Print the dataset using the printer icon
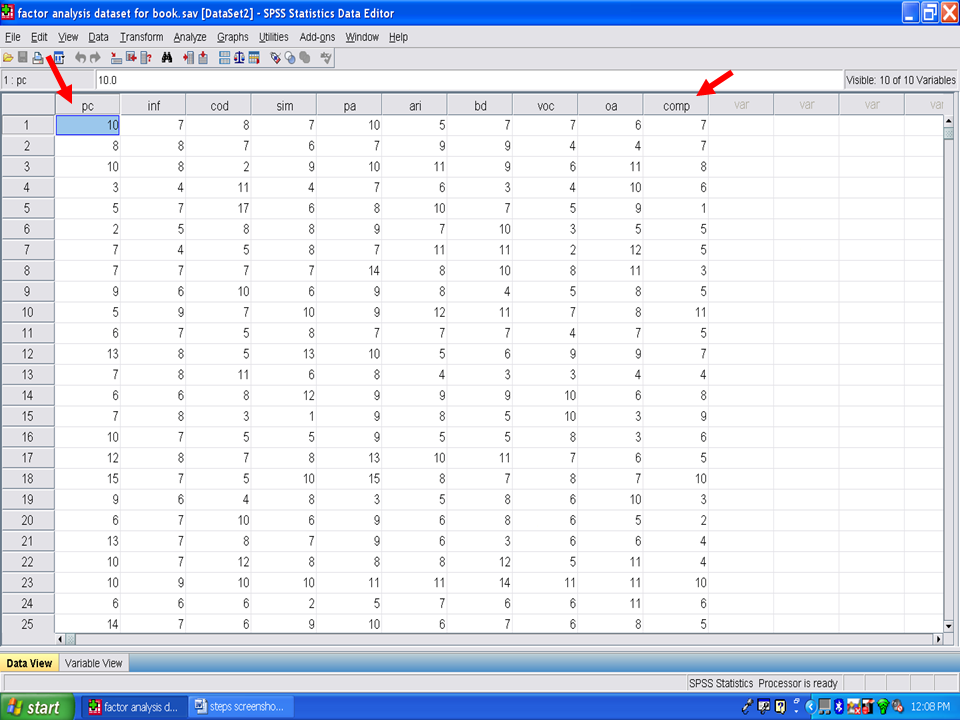The image size is (960, 720). pos(38,58)
